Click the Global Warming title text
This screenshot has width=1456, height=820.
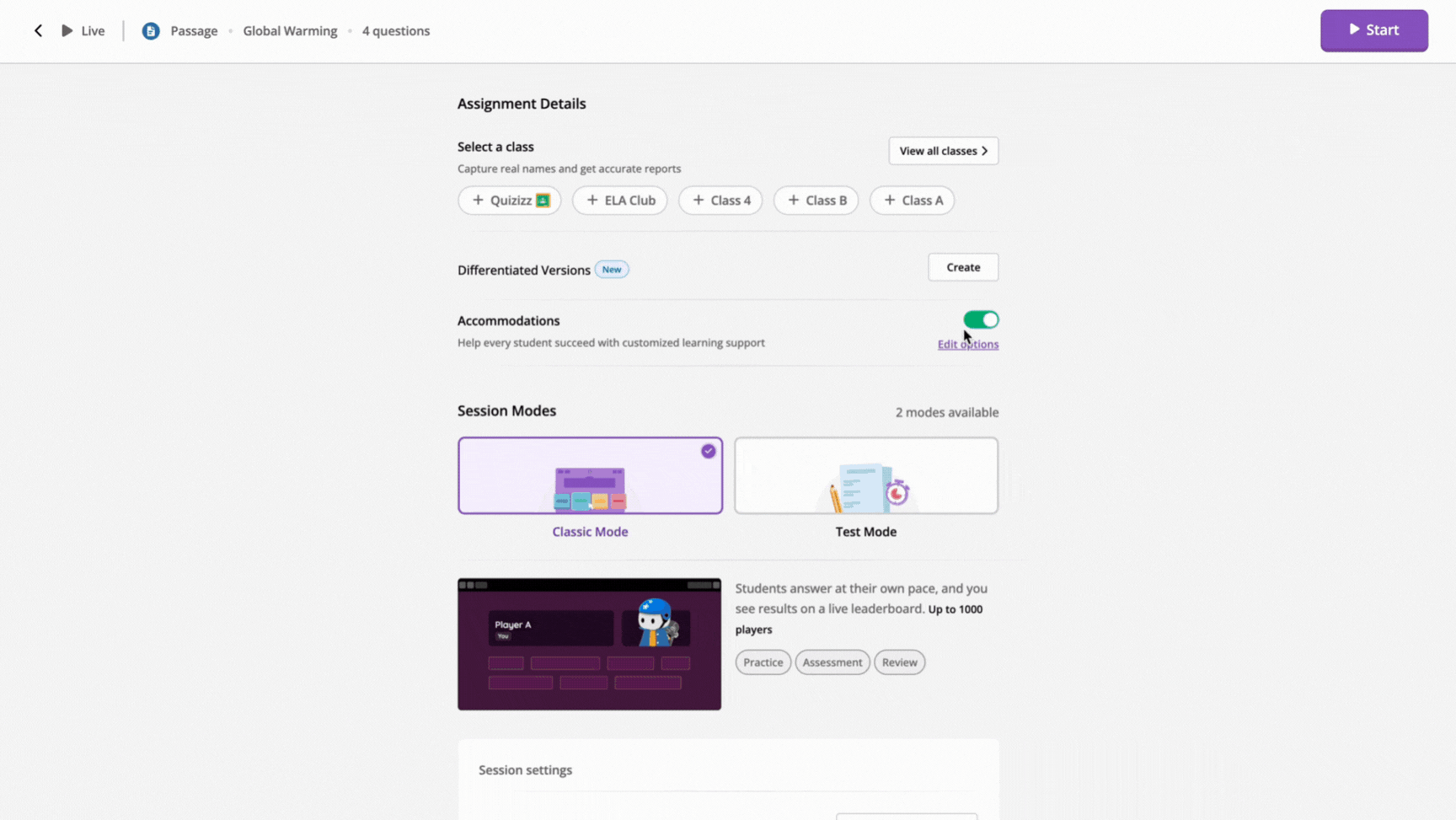(290, 31)
